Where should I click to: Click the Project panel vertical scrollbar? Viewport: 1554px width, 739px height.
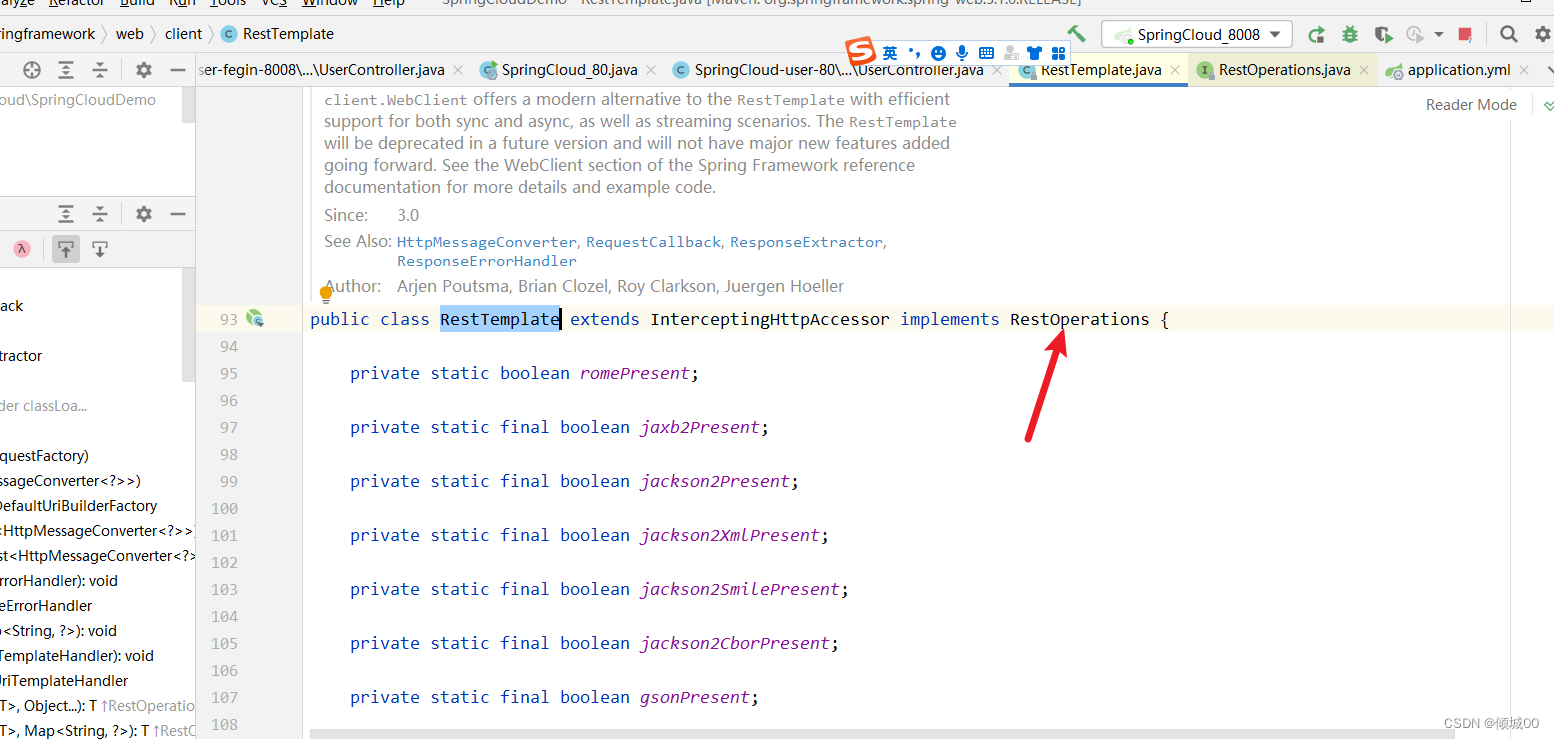point(188,105)
